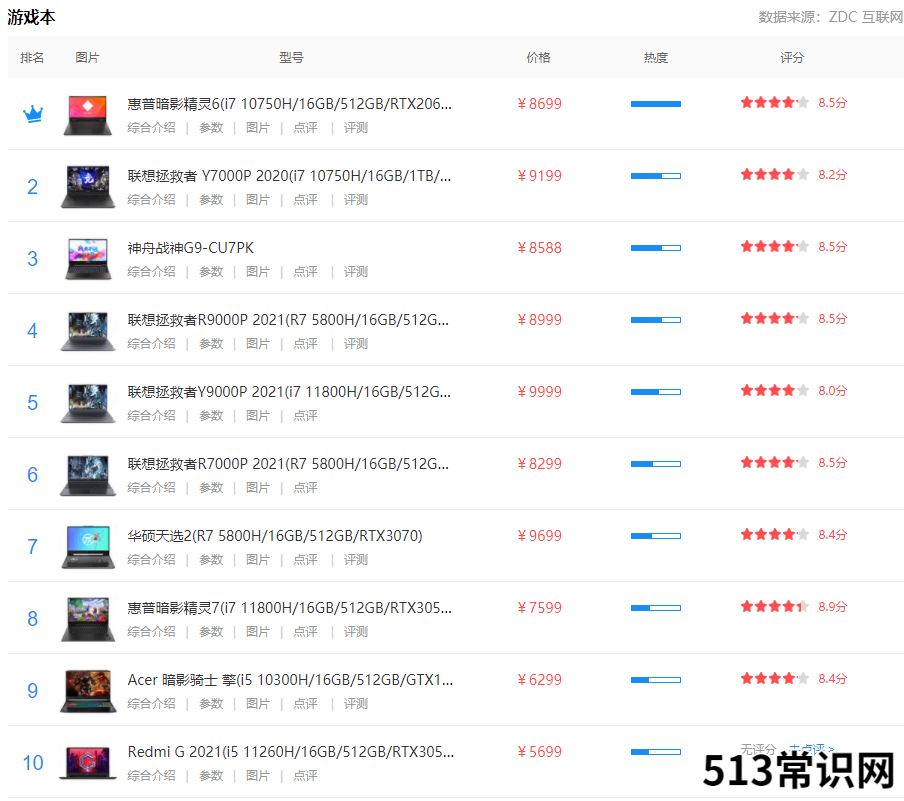Open 参数 under 联想拯救者 Y7000P 2020
The image size is (904, 801).
[211, 200]
